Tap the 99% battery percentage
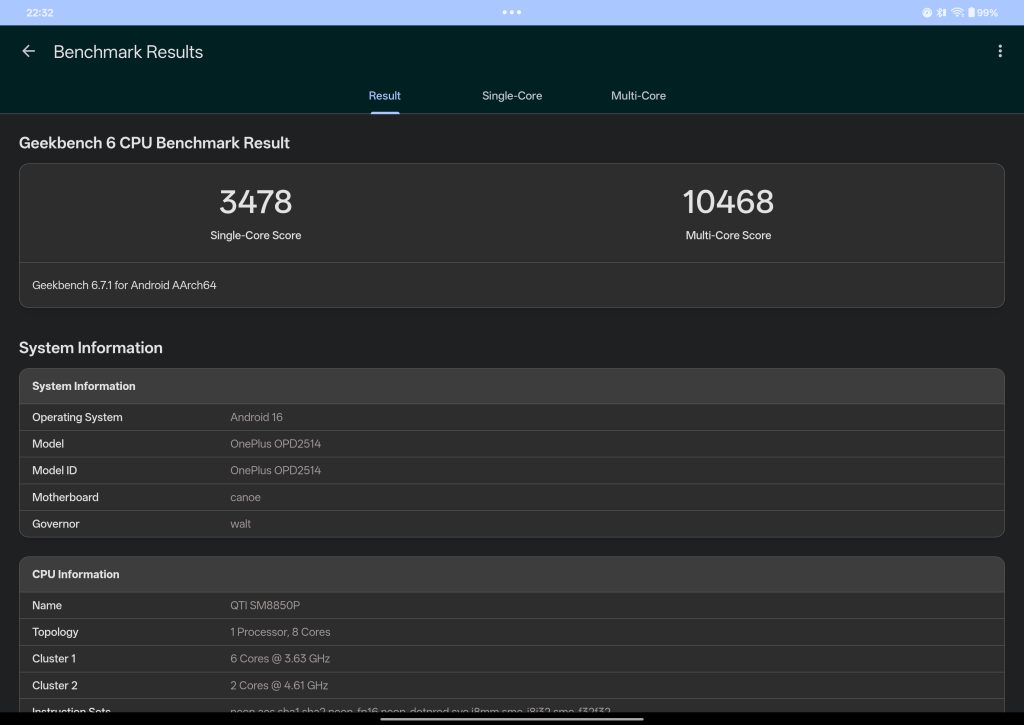1024x725 pixels. pos(987,12)
